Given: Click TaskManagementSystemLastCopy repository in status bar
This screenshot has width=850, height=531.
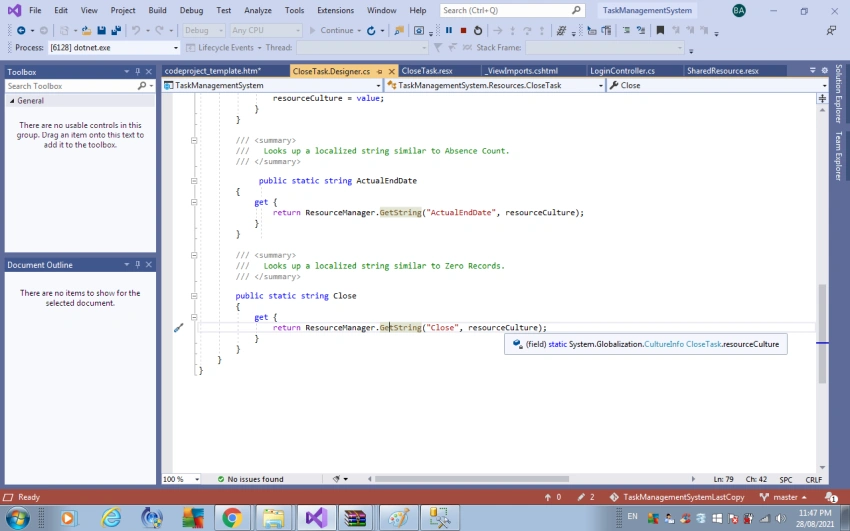Looking at the screenshot, I should 677,497.
